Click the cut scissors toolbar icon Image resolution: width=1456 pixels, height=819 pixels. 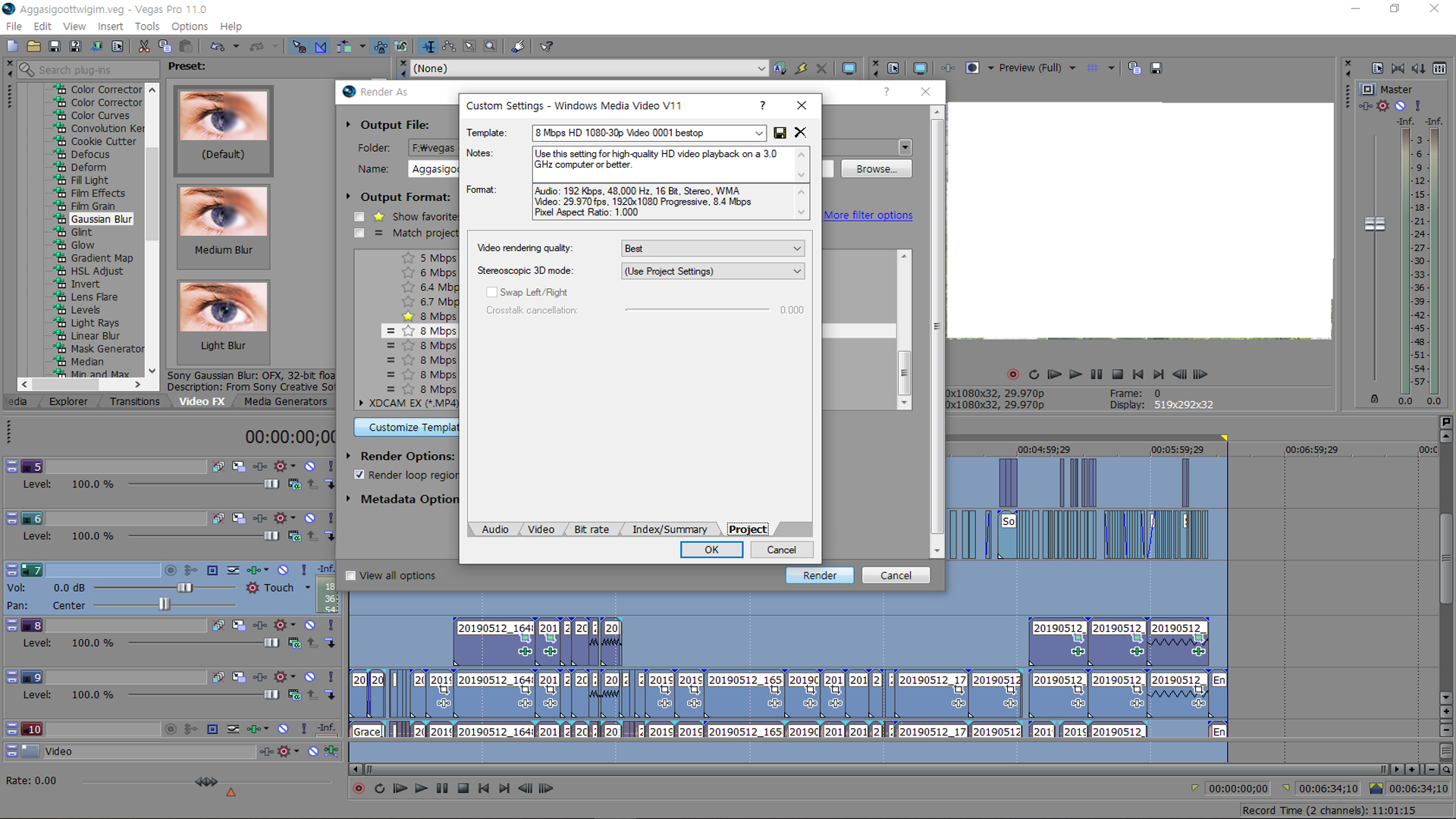pos(143,46)
